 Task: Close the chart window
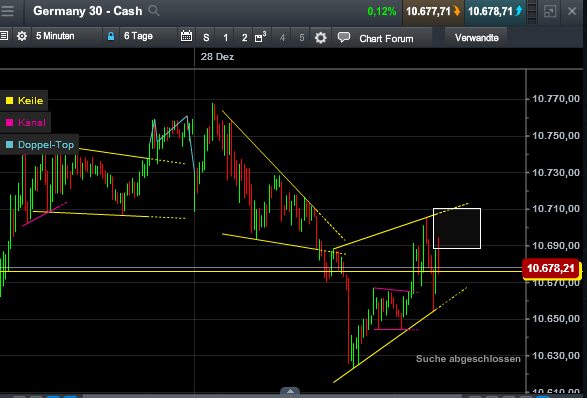pos(572,11)
